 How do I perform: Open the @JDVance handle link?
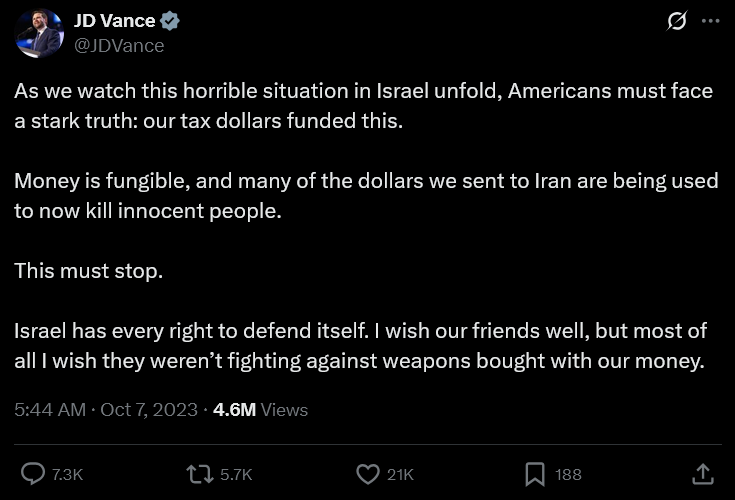tap(119, 45)
